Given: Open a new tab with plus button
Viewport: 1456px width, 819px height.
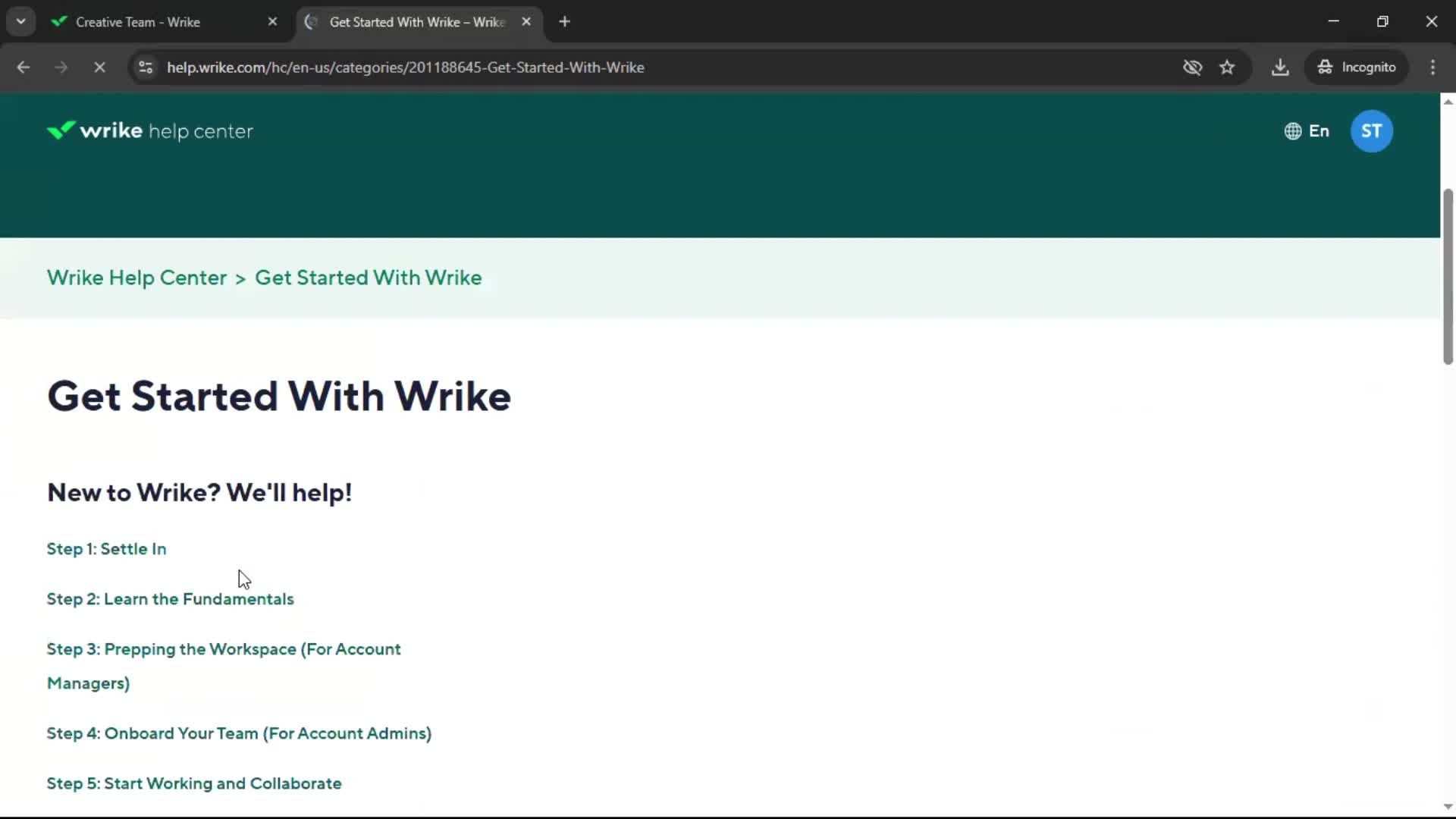Looking at the screenshot, I should point(564,22).
